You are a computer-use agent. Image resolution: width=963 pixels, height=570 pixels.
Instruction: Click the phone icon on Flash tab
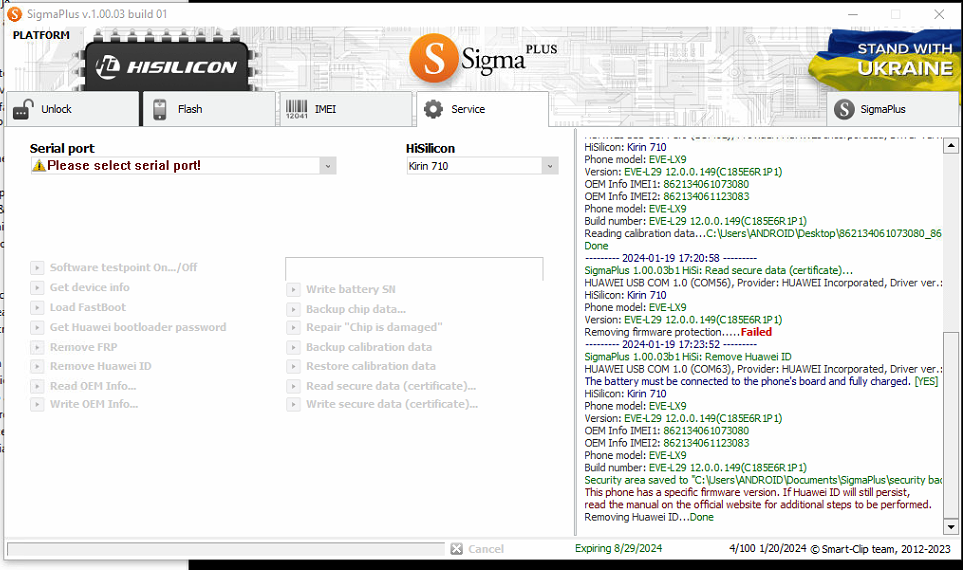click(160, 109)
